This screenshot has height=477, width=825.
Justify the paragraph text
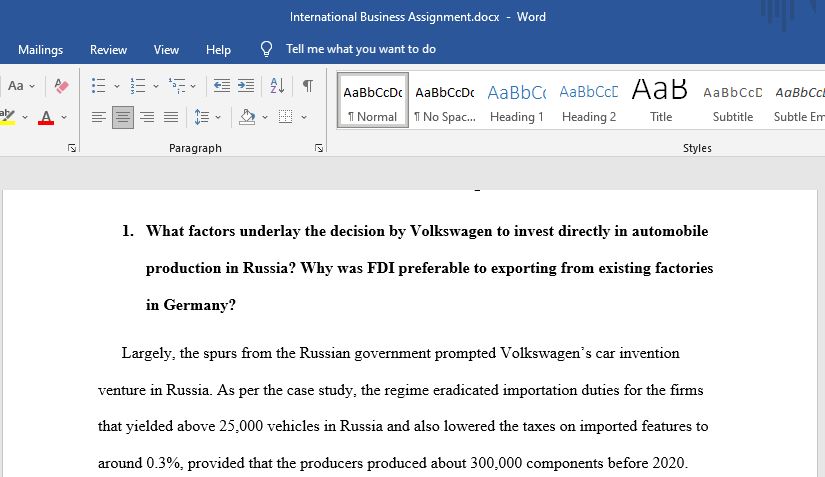[171, 117]
